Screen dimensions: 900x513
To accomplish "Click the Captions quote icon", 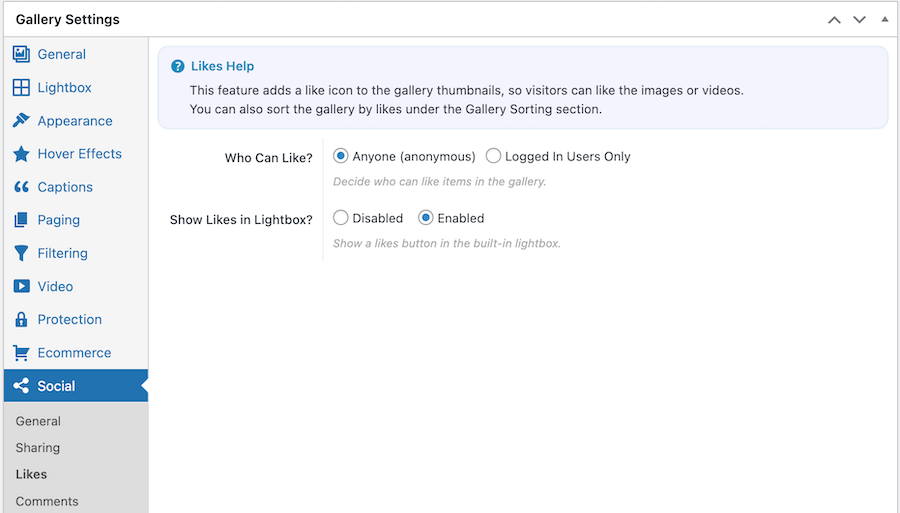I will point(21,187).
